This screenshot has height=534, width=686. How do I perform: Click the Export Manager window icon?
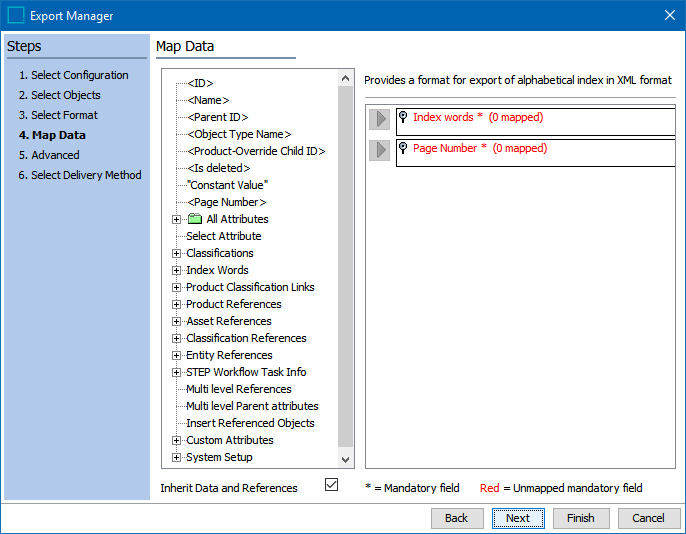16,15
